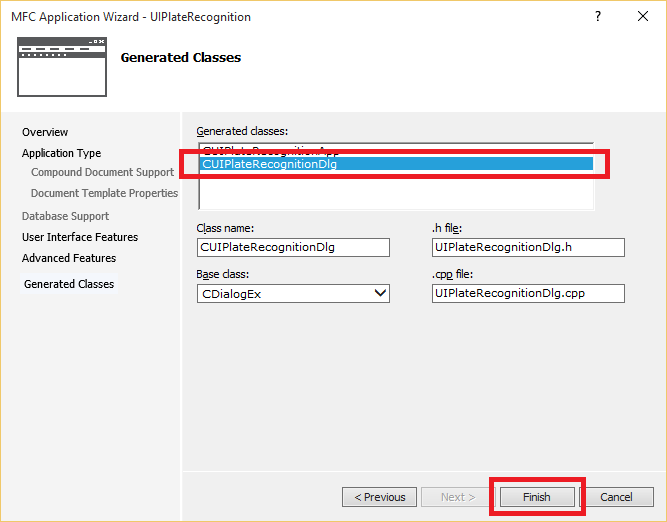Screen dimensions: 667x522
Task: Open Advanced Features page
Action: coord(69,258)
